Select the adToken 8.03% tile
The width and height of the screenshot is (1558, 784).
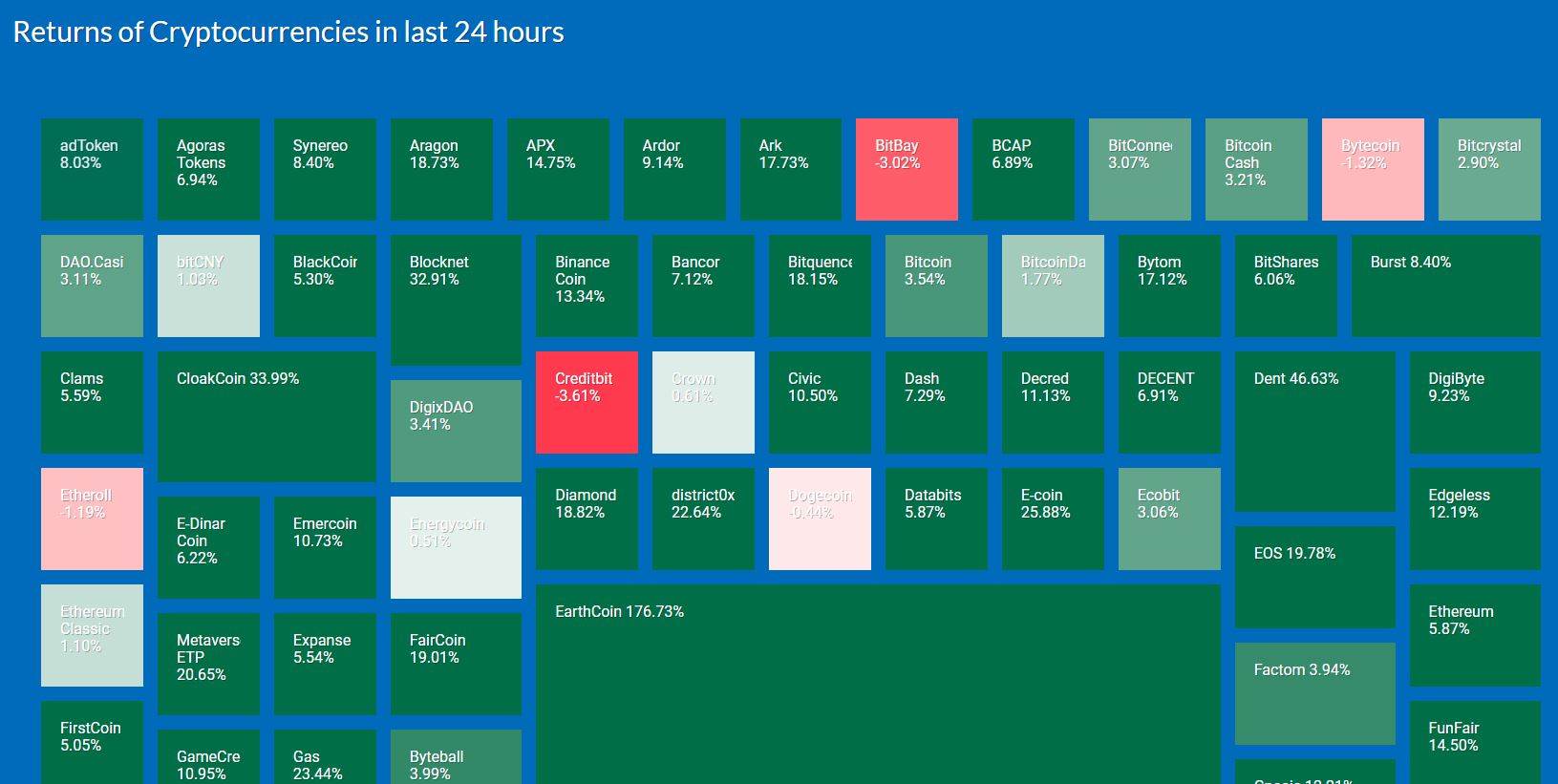[92, 169]
